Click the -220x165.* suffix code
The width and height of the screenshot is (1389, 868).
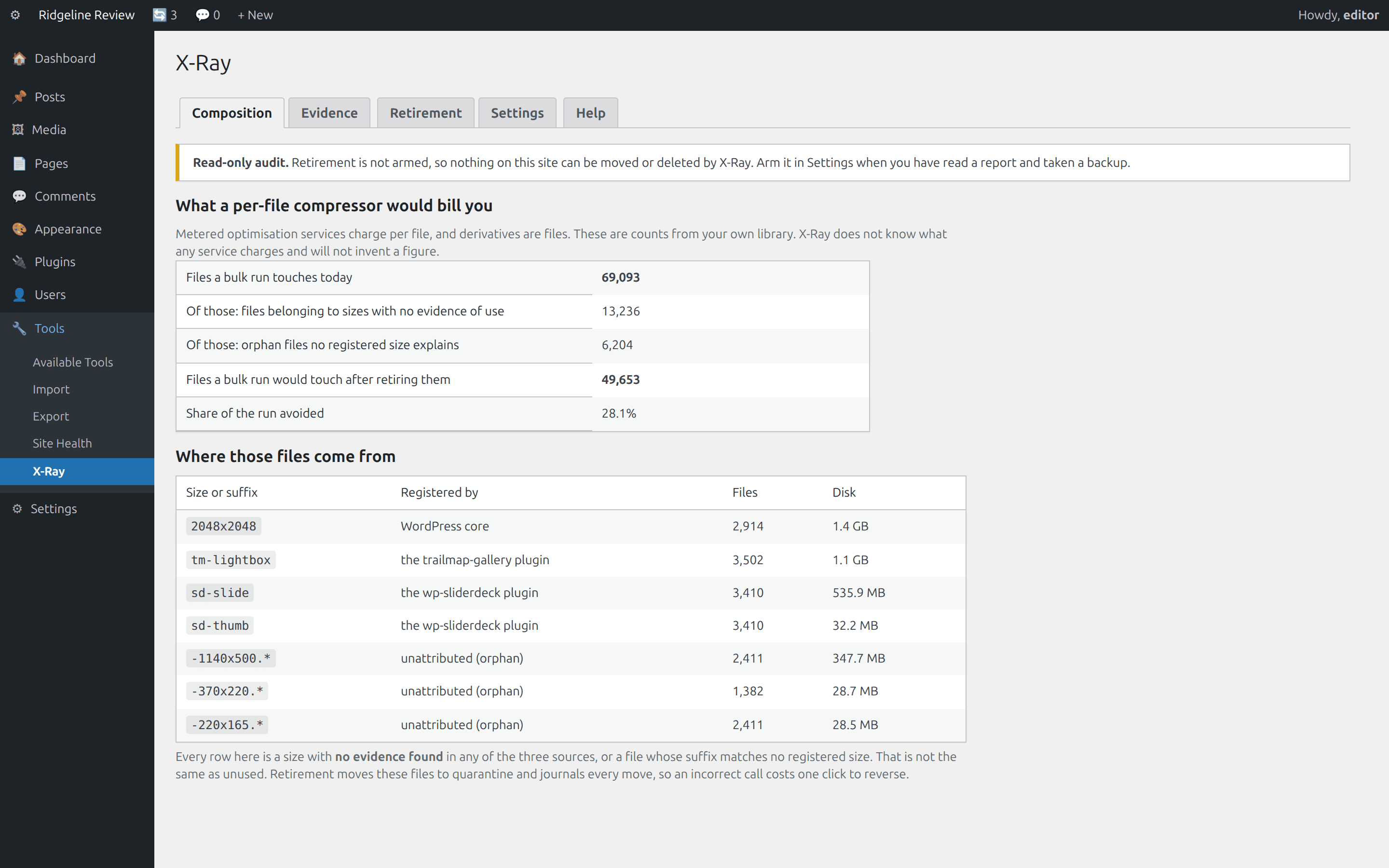227,725
